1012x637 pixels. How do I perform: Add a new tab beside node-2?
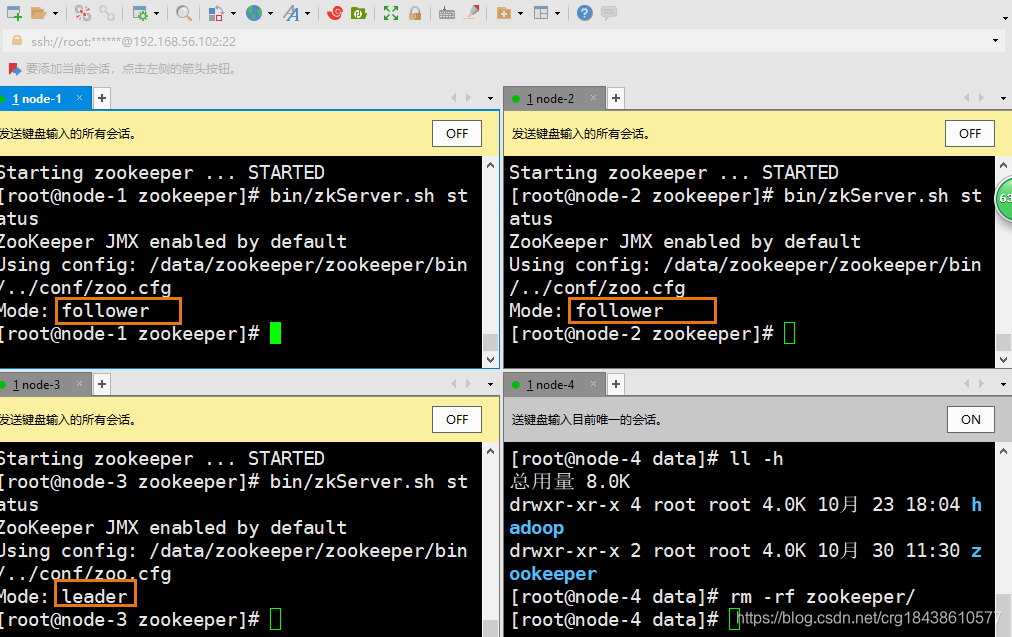[x=616, y=98]
